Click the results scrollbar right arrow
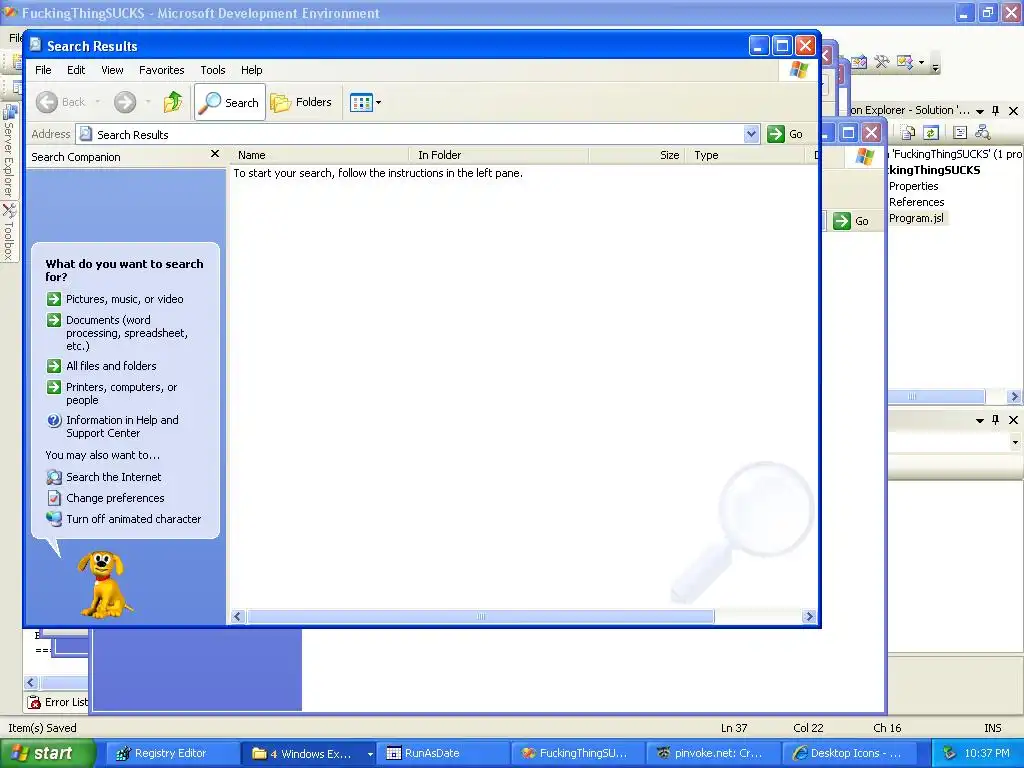Viewport: 1024px width, 768px height. (809, 616)
